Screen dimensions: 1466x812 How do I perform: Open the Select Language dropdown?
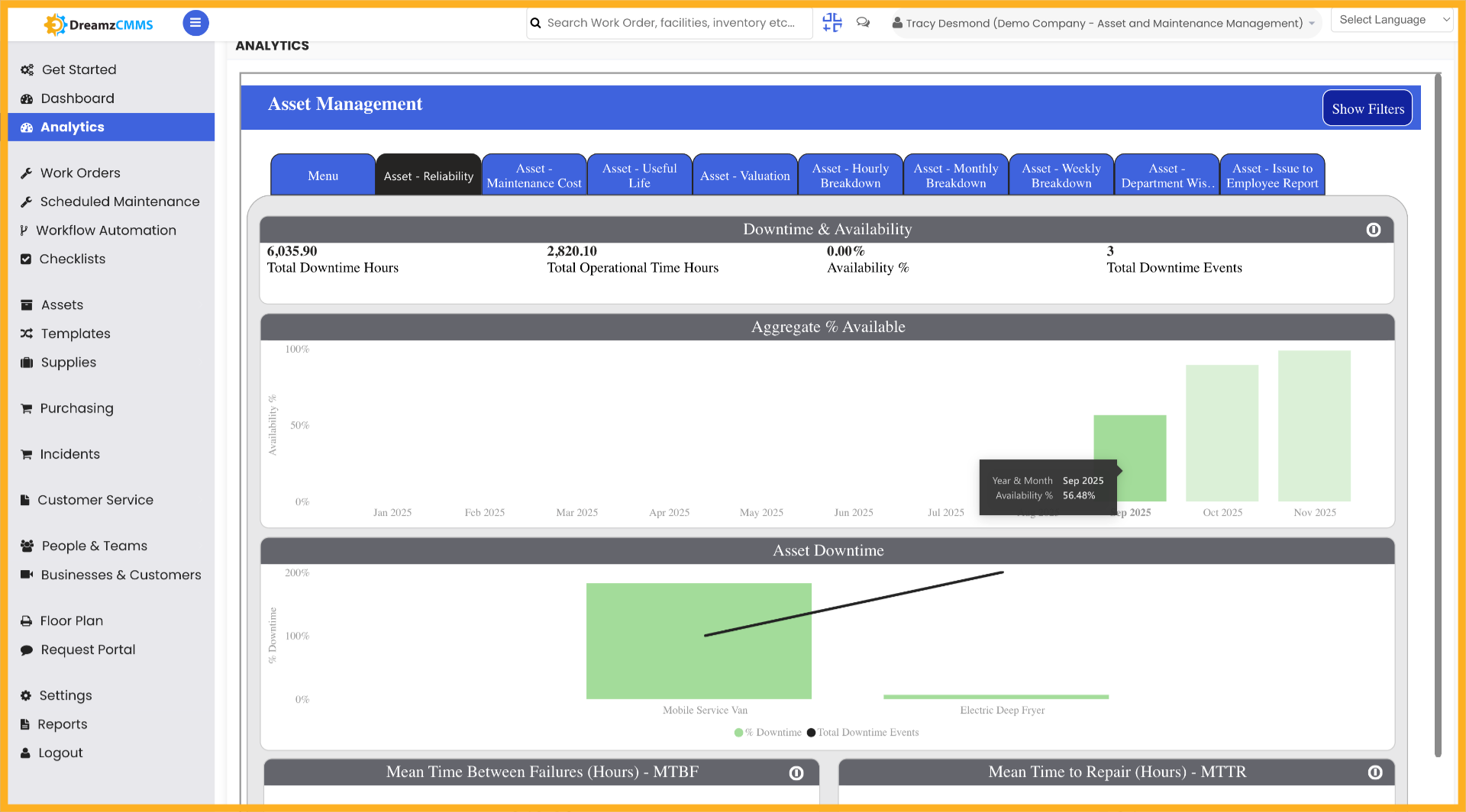(1391, 19)
